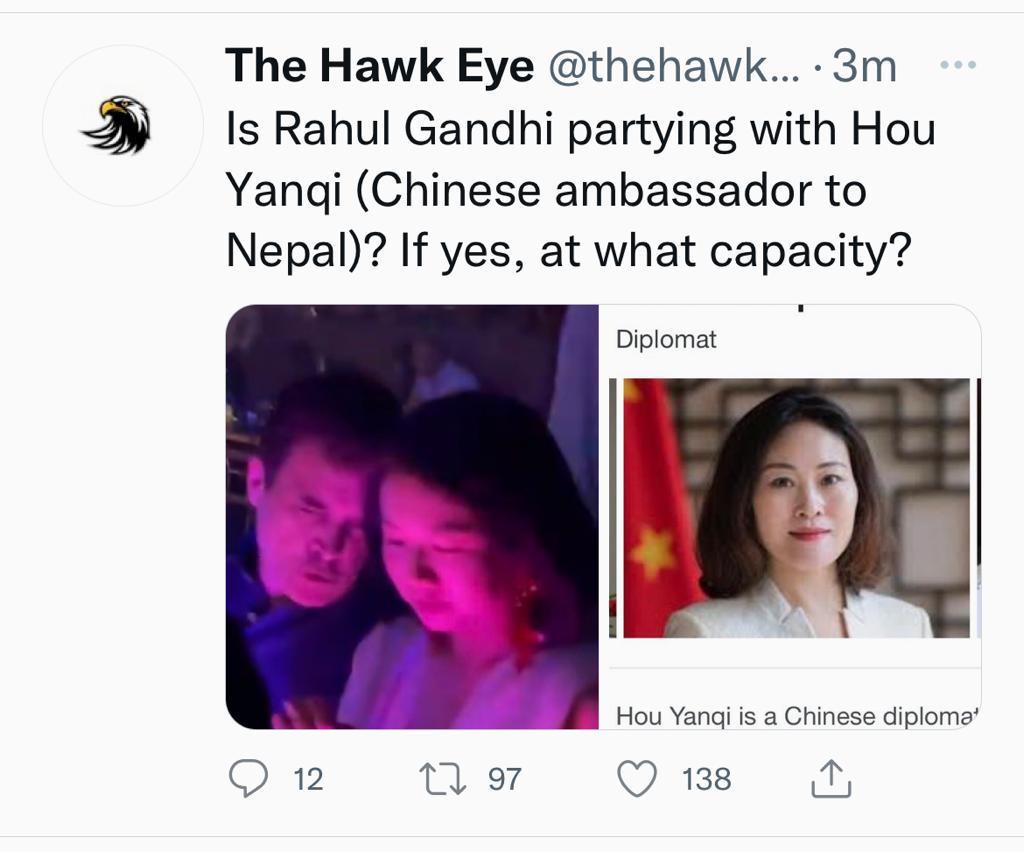
Task: Click the tweet text about Rahul Gandhi
Action: coord(581,189)
